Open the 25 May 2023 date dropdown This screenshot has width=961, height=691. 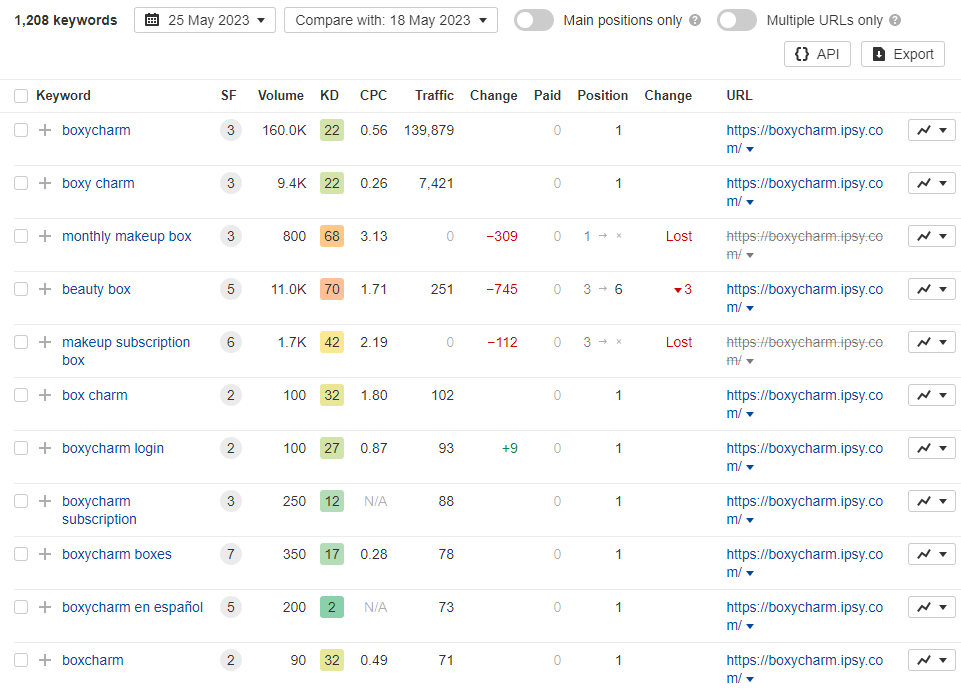205,20
